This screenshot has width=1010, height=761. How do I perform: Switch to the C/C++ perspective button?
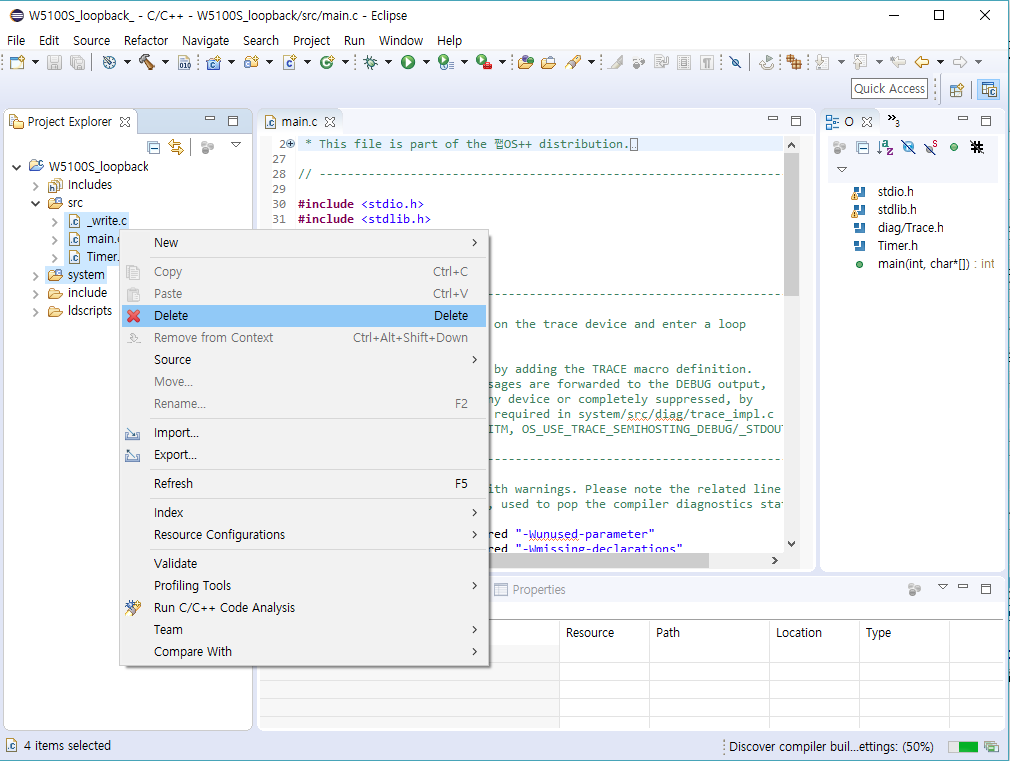tap(989, 90)
